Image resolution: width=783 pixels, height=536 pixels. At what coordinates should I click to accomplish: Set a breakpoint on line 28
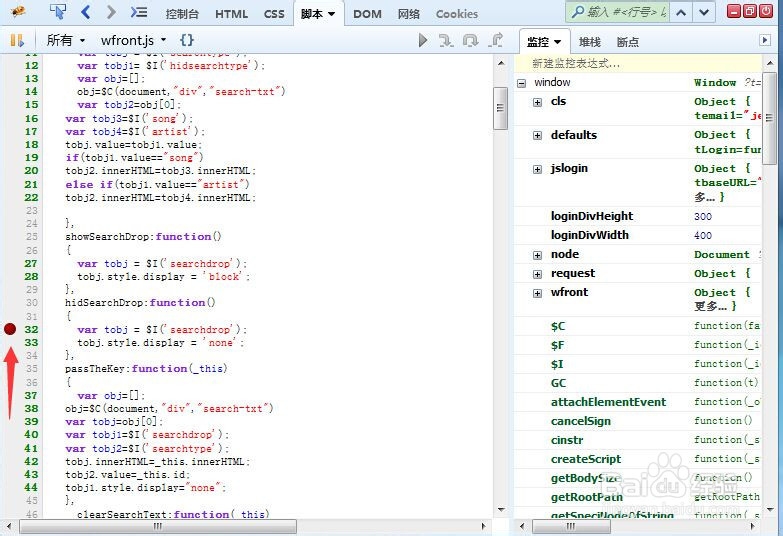pyautogui.click(x=10, y=276)
